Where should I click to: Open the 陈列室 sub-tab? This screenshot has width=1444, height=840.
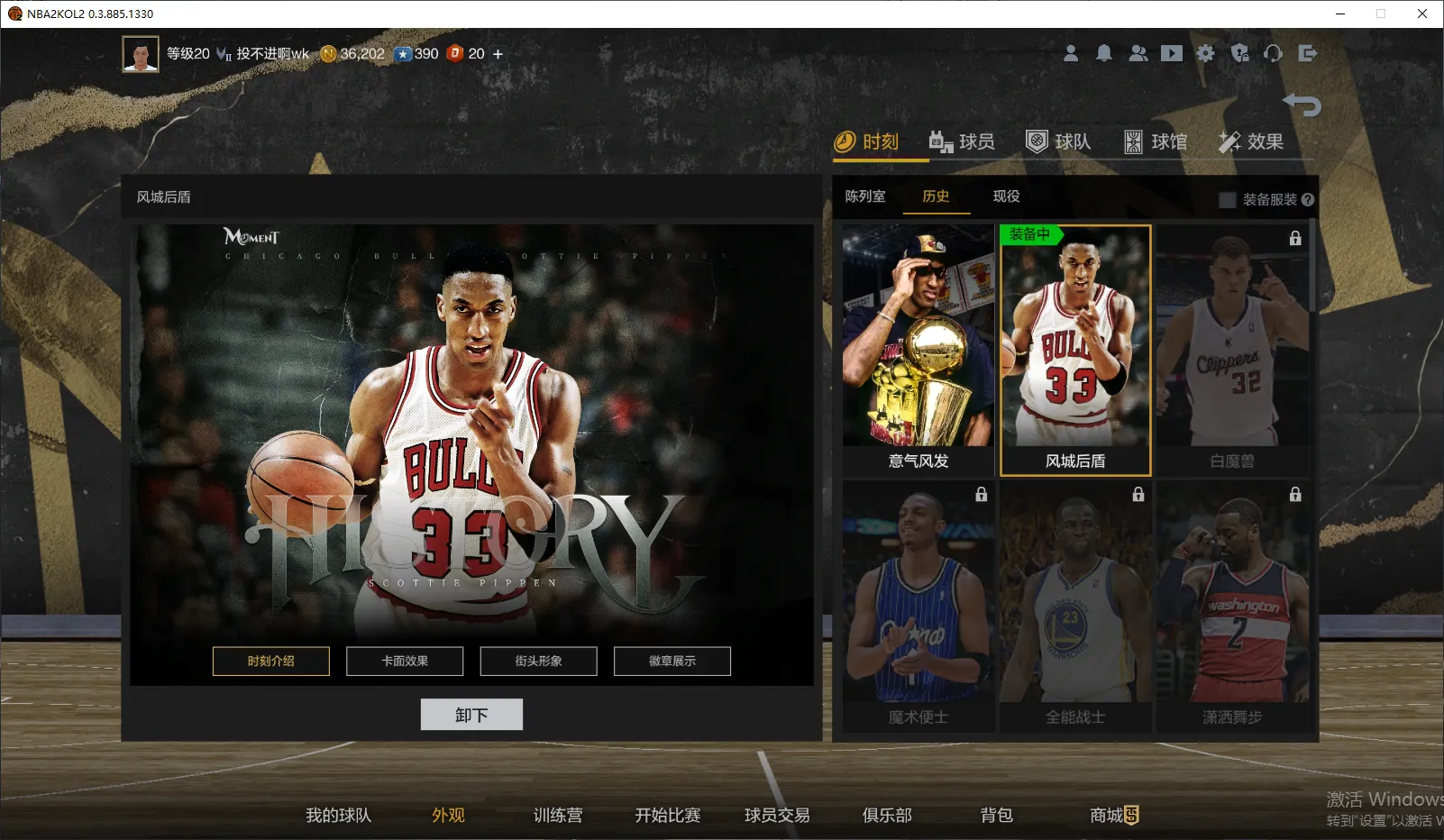pyautogui.click(x=865, y=196)
